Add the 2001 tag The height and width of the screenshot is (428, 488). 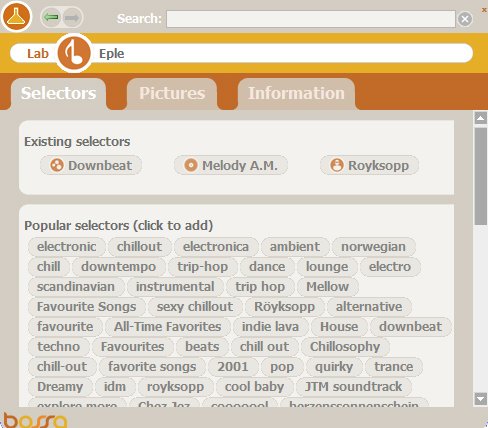click(x=233, y=367)
